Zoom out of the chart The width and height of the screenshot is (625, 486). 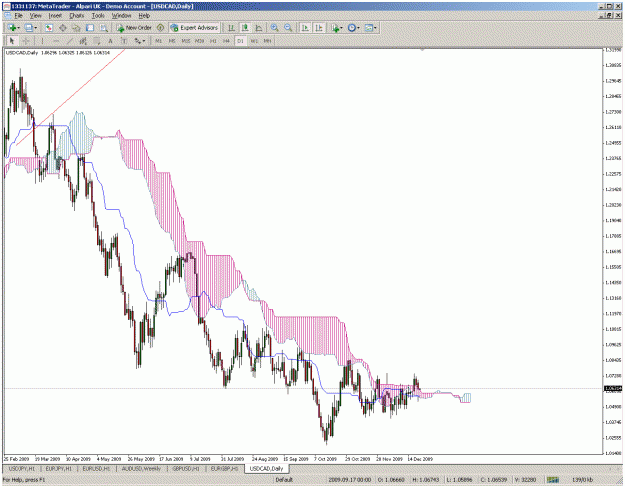click(288, 28)
